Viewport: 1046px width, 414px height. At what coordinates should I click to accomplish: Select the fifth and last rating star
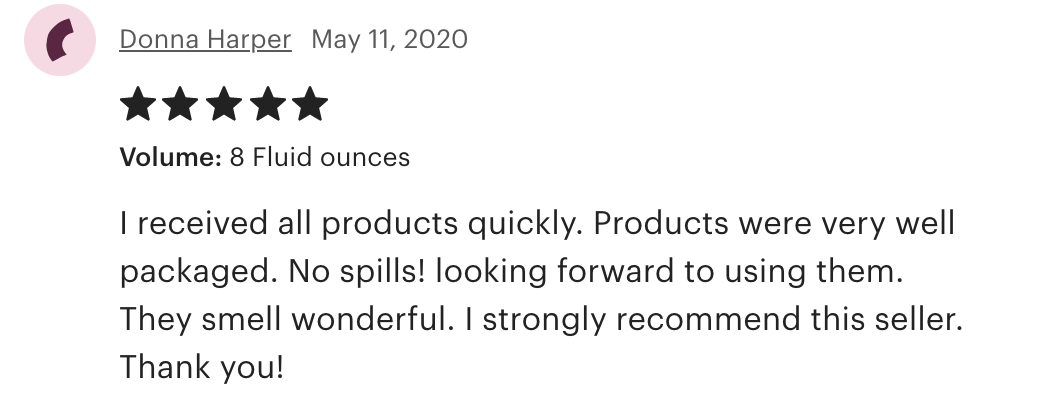tap(309, 104)
